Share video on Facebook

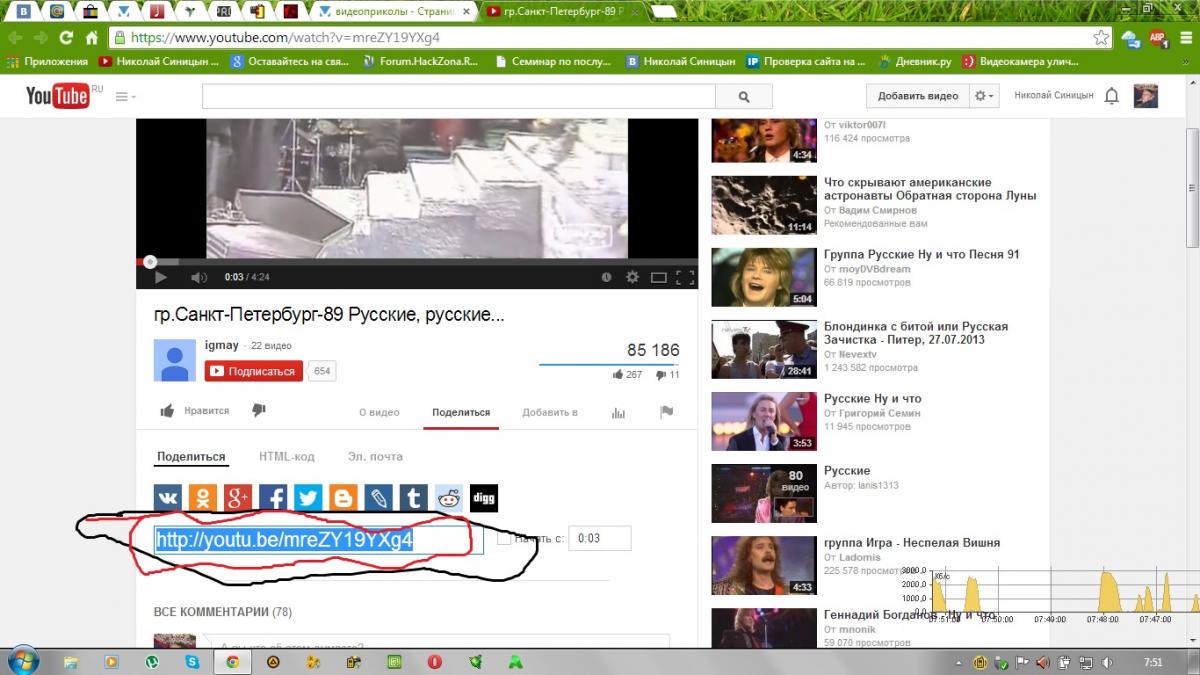click(273, 498)
